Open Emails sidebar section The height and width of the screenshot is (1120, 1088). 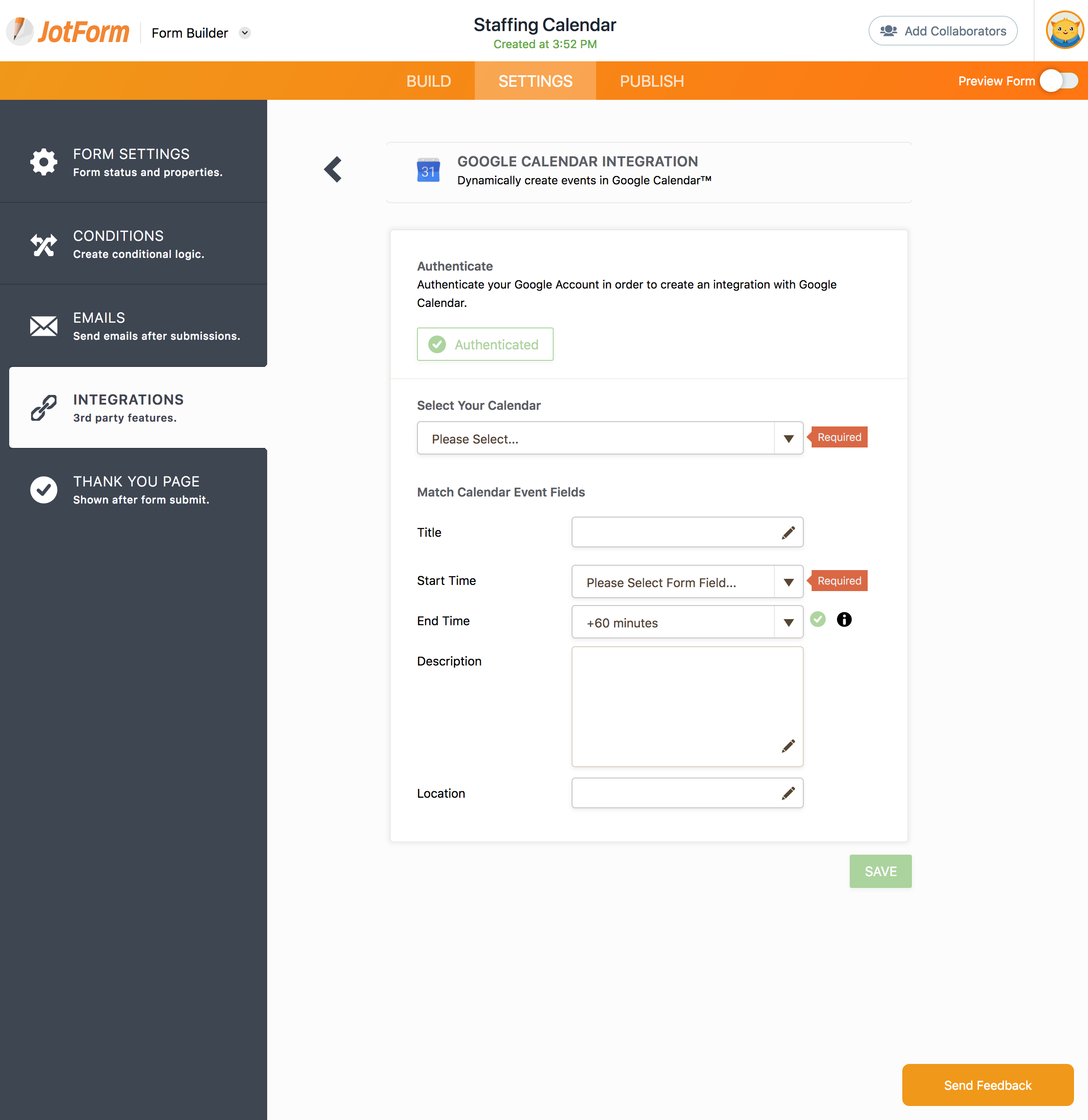(134, 326)
